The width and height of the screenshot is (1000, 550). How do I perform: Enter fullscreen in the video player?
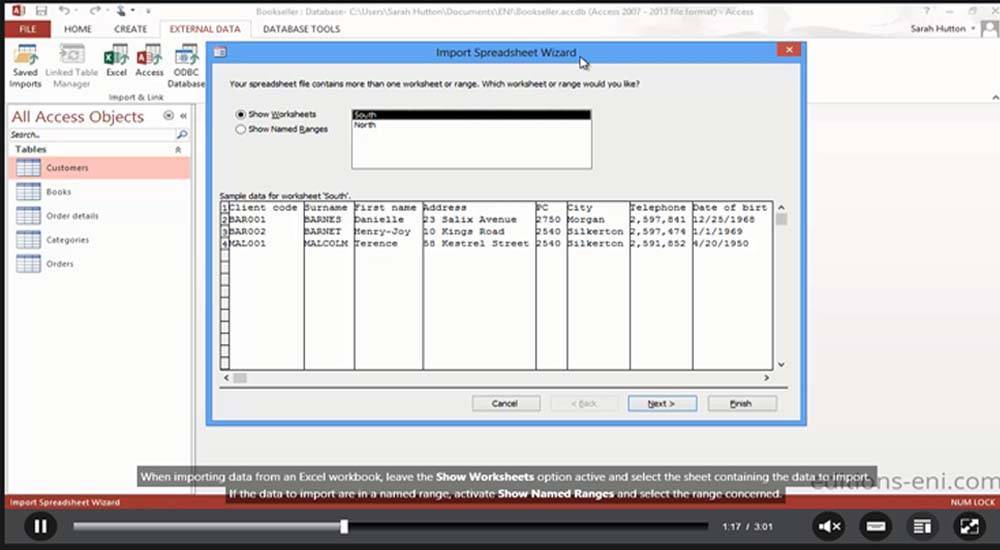pos(968,525)
